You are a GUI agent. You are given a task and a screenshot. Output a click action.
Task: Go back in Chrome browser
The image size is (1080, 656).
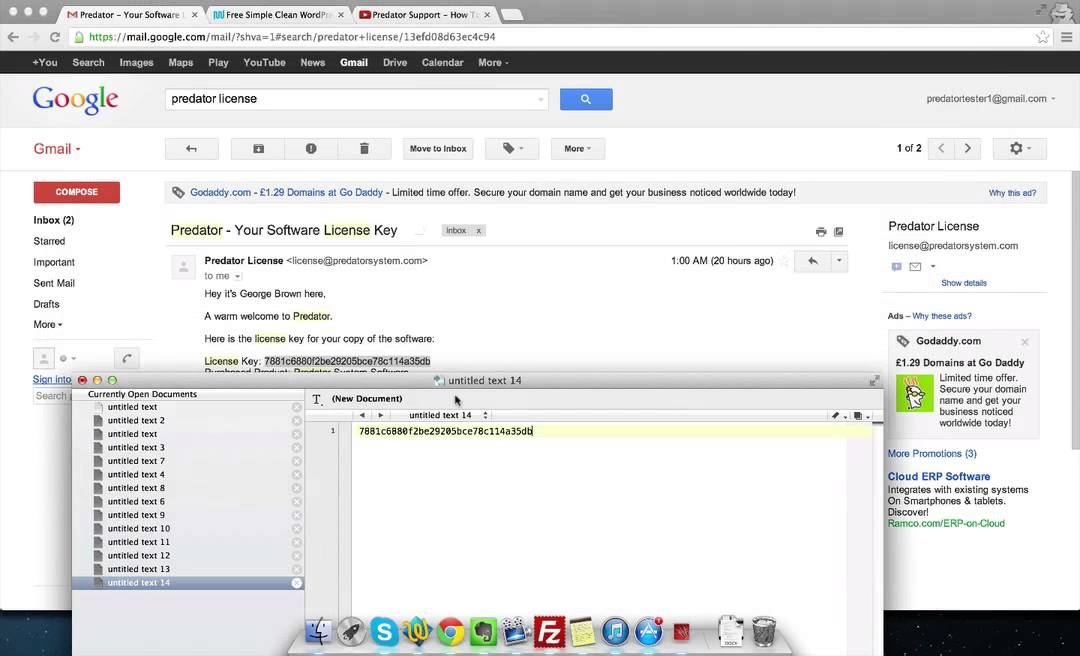13,37
